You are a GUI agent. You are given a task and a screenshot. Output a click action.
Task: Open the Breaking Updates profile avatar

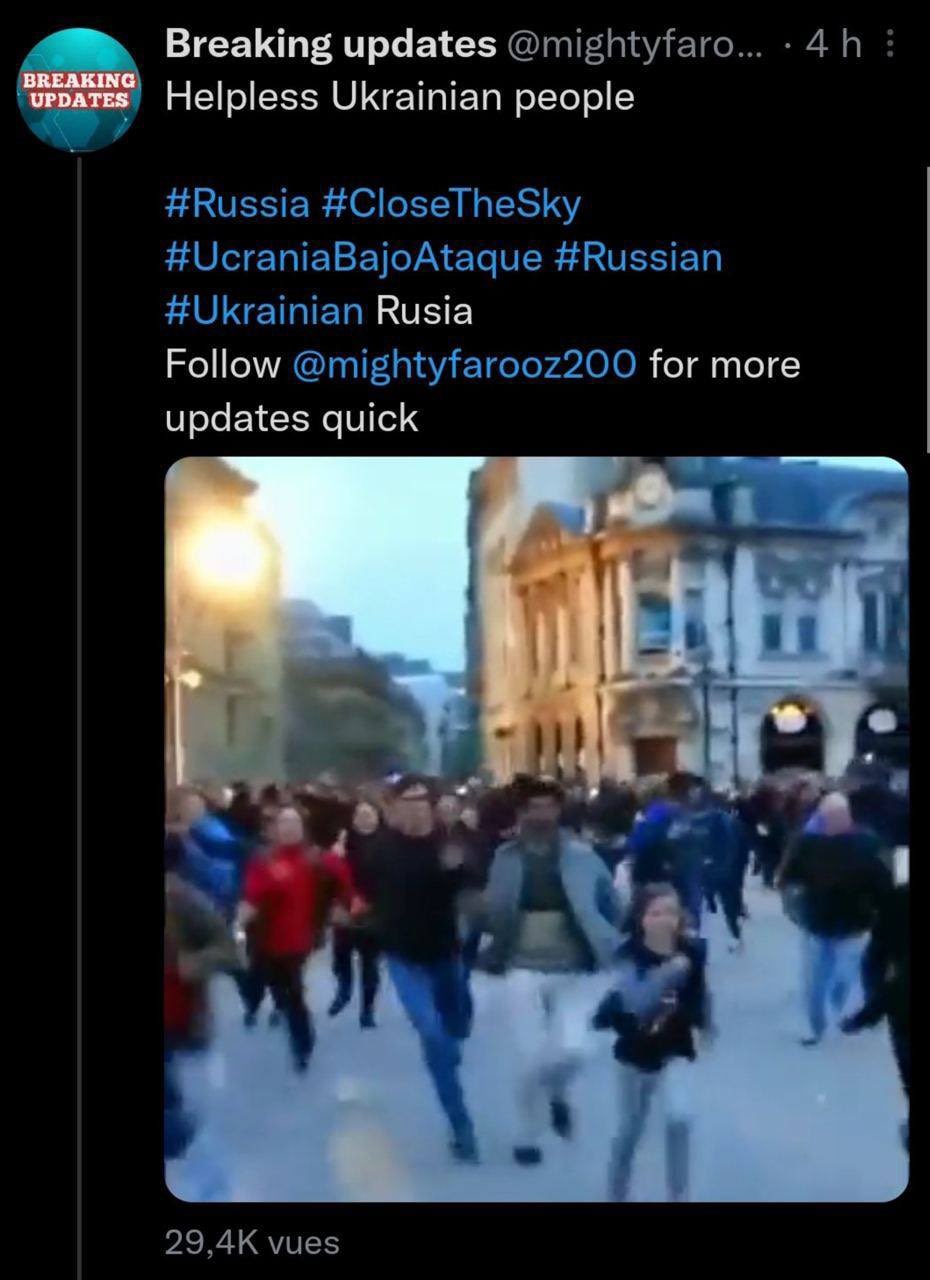79,89
